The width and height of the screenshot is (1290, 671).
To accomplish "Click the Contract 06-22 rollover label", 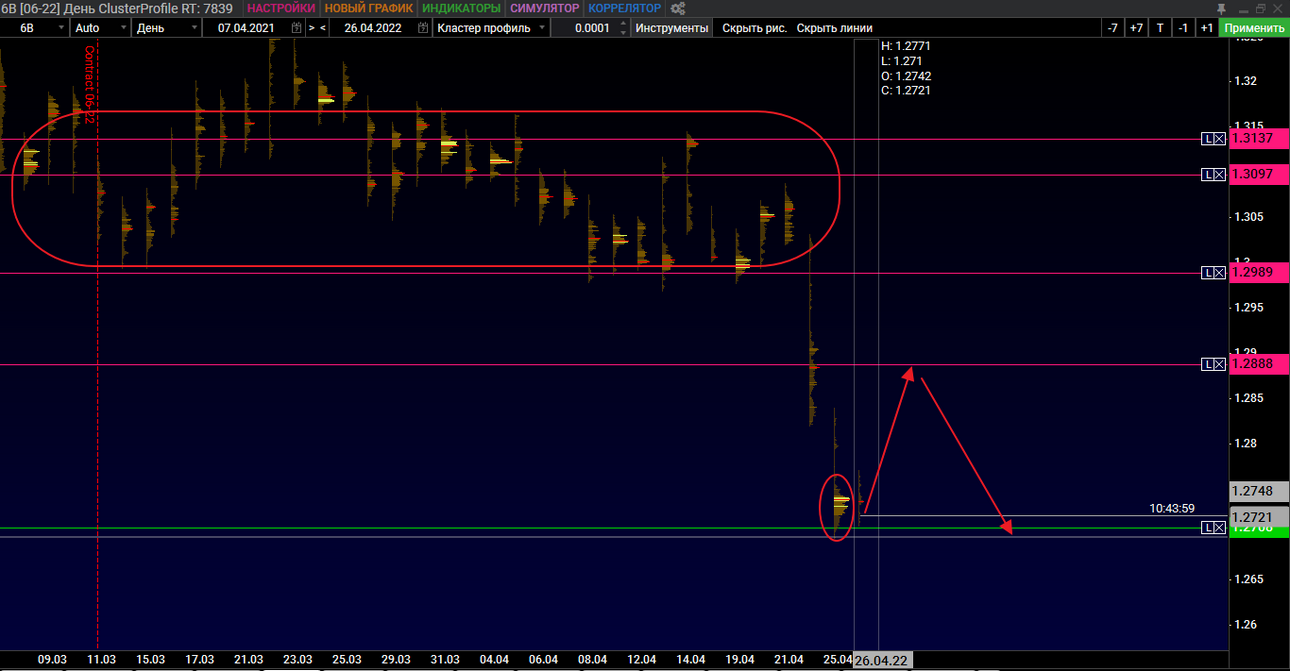I will coord(89,85).
